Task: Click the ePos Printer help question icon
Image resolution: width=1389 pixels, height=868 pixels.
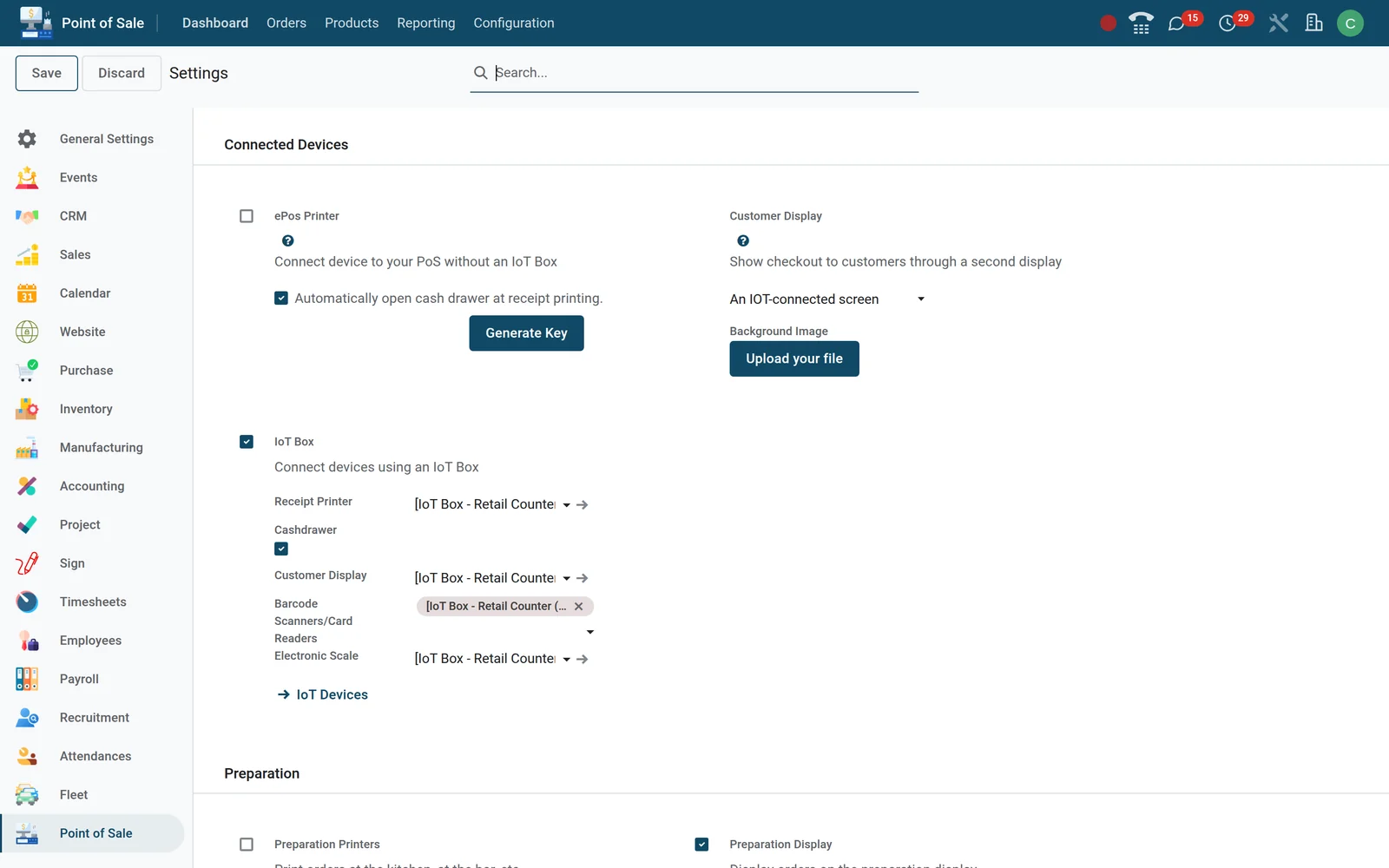Action: coord(288,240)
